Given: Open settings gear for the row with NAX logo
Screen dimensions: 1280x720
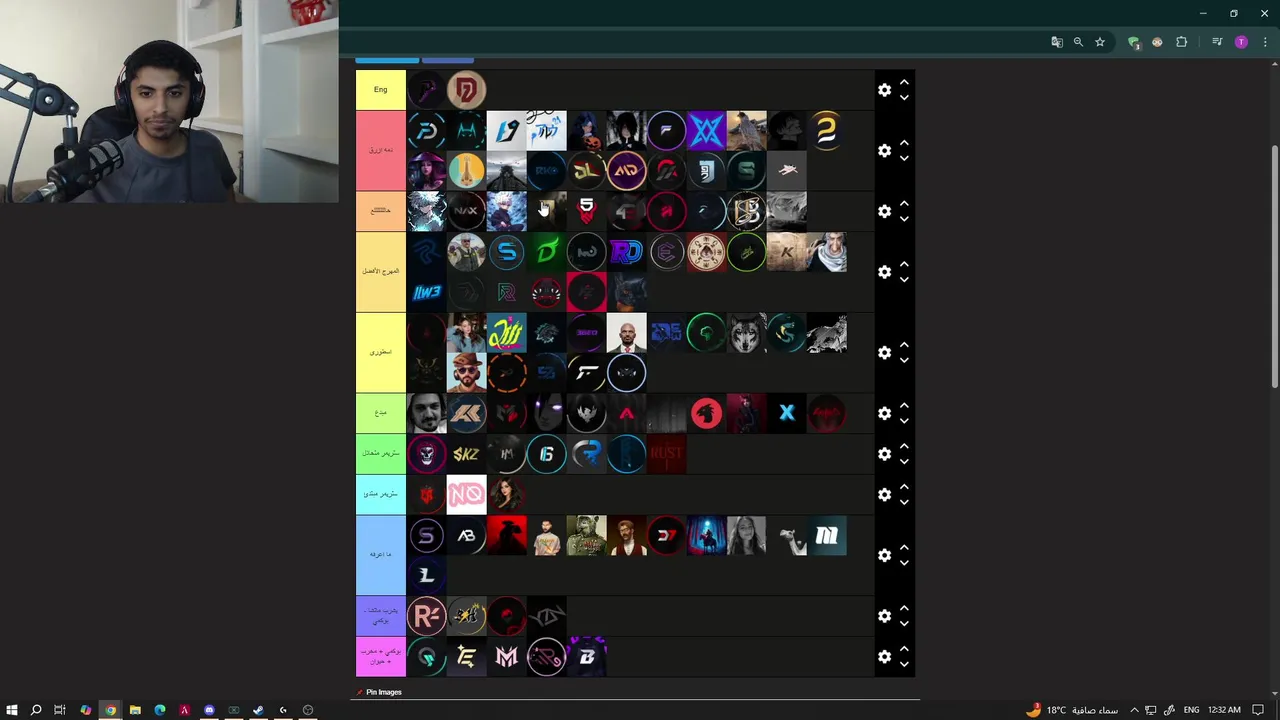Looking at the screenshot, I should pyautogui.click(x=884, y=211).
